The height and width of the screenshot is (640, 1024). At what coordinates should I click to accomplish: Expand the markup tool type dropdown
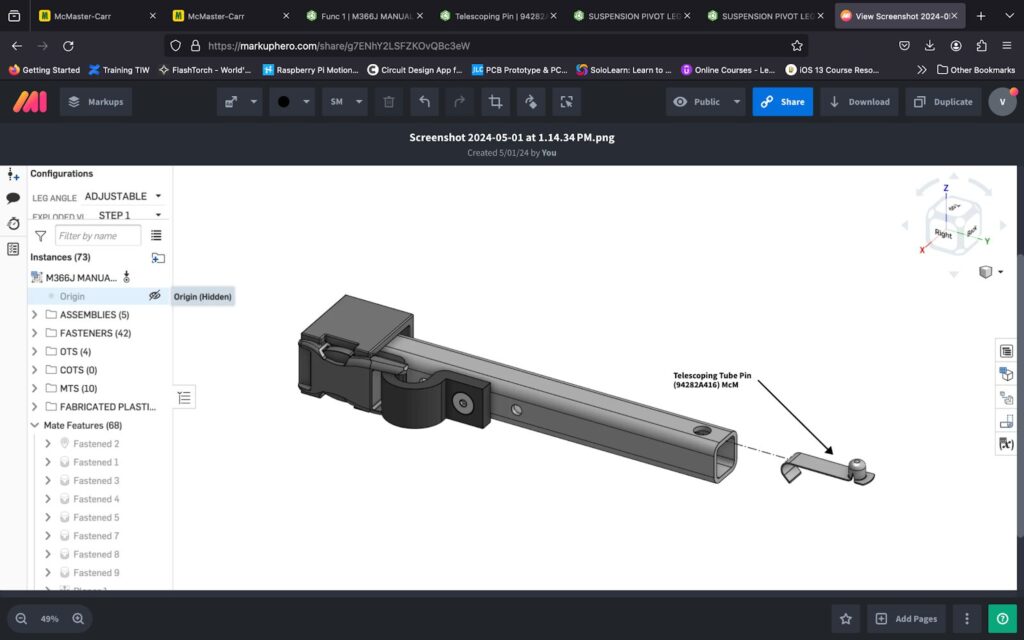(254, 101)
